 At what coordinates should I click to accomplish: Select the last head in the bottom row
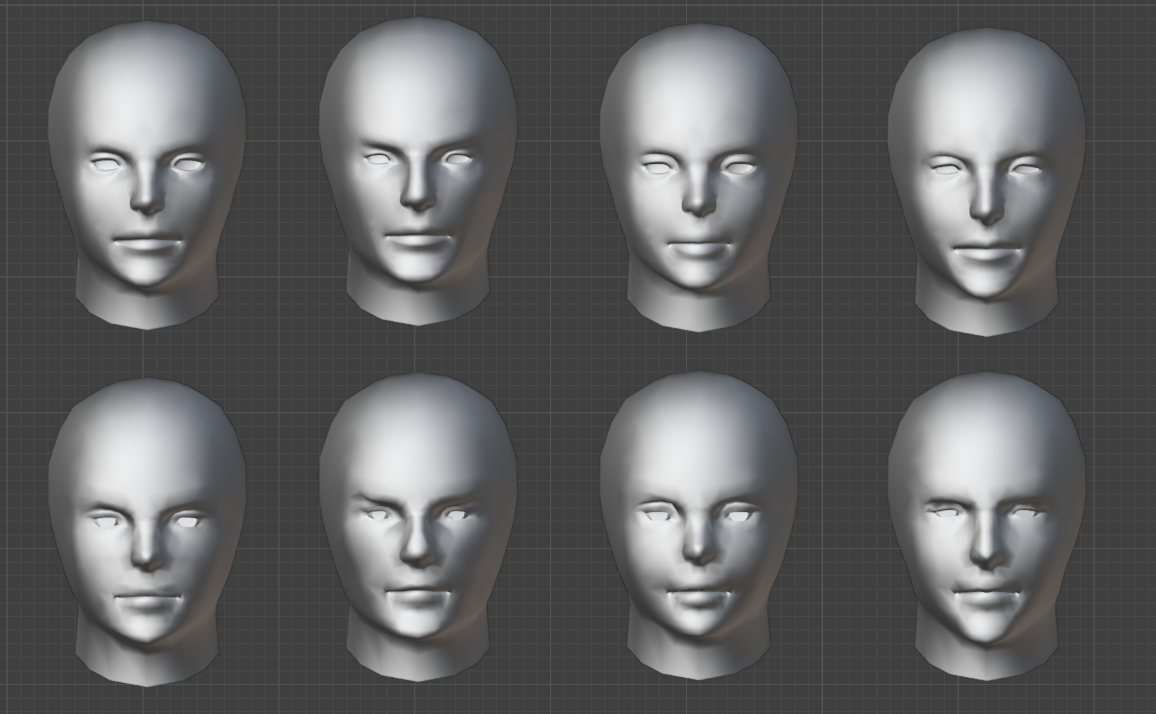click(986, 527)
